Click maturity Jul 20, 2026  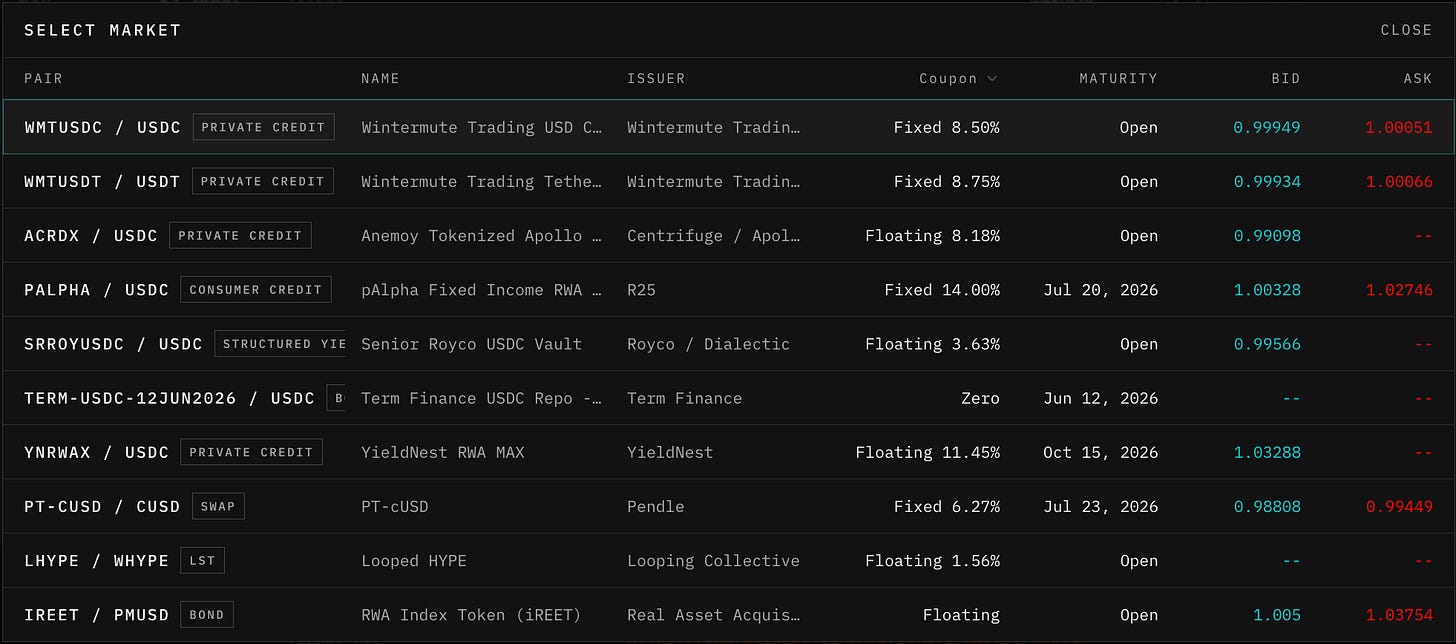coord(1100,290)
